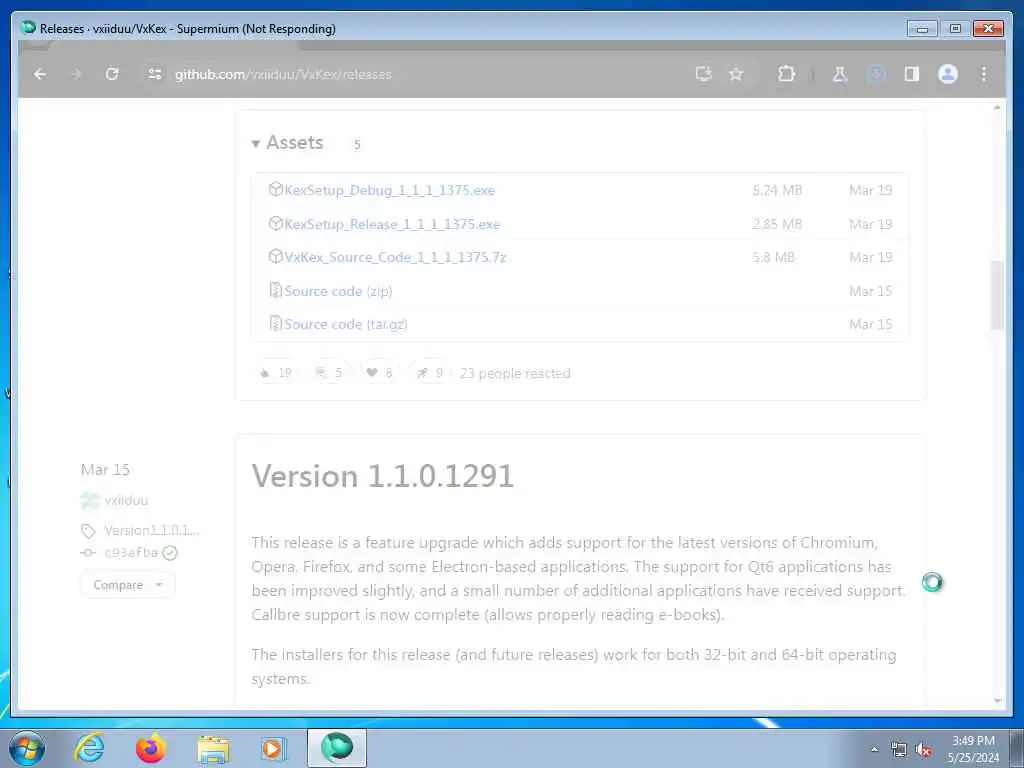Click the network tray icon

point(899,750)
